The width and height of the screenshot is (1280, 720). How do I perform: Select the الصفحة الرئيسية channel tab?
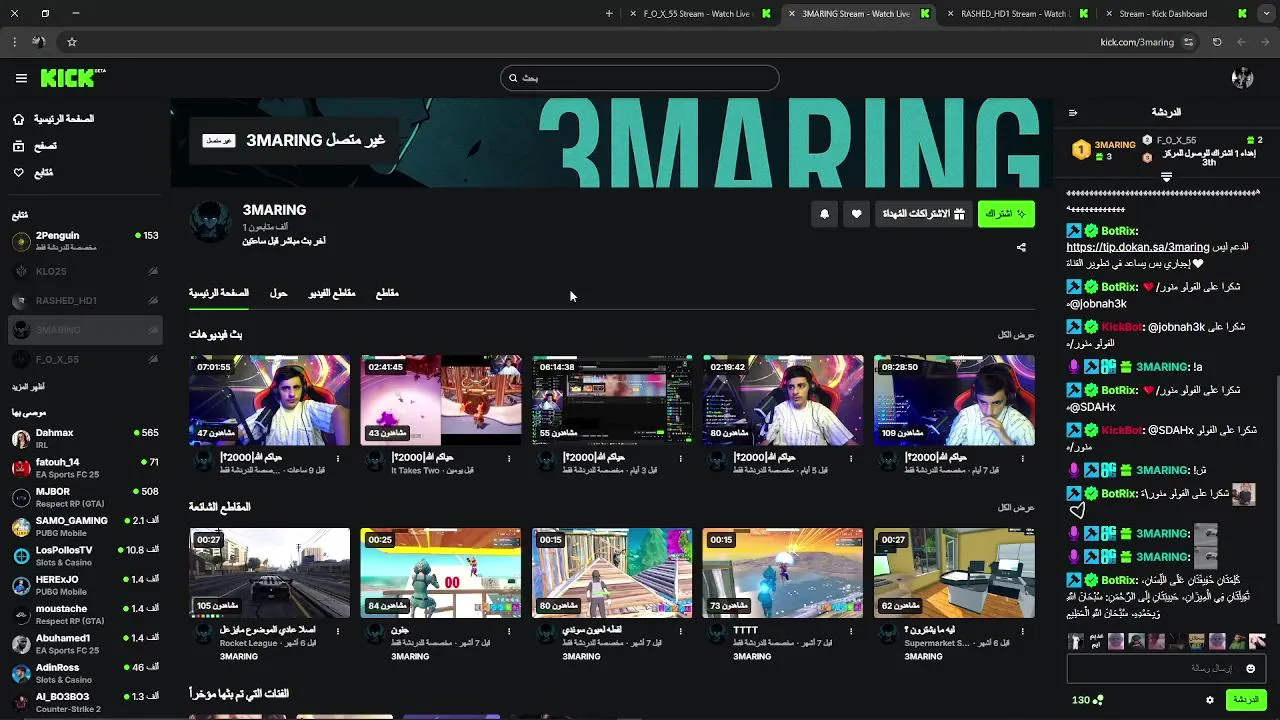pos(219,293)
